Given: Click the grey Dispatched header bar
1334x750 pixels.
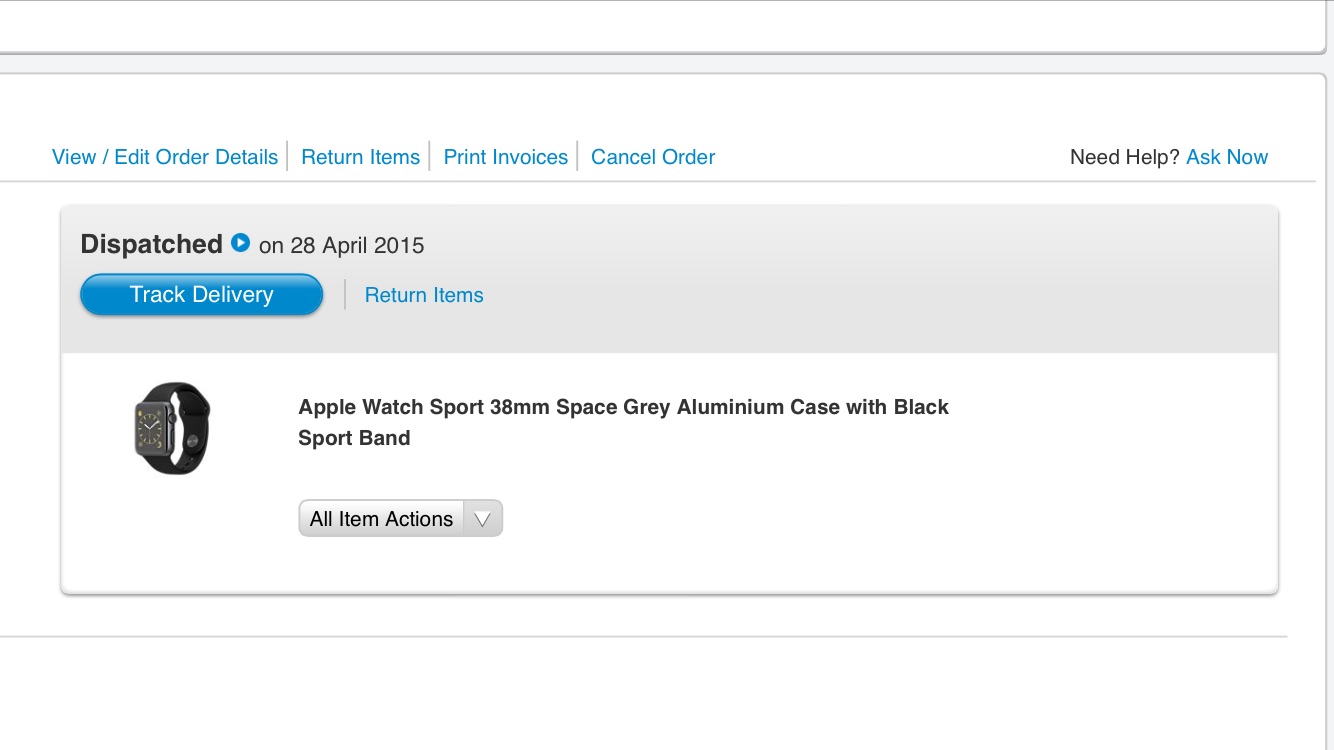Looking at the screenshot, I should pos(669,279).
